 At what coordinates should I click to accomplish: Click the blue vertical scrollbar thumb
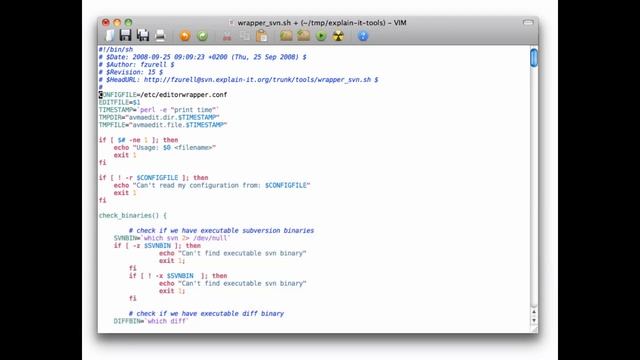pyautogui.click(x=533, y=58)
